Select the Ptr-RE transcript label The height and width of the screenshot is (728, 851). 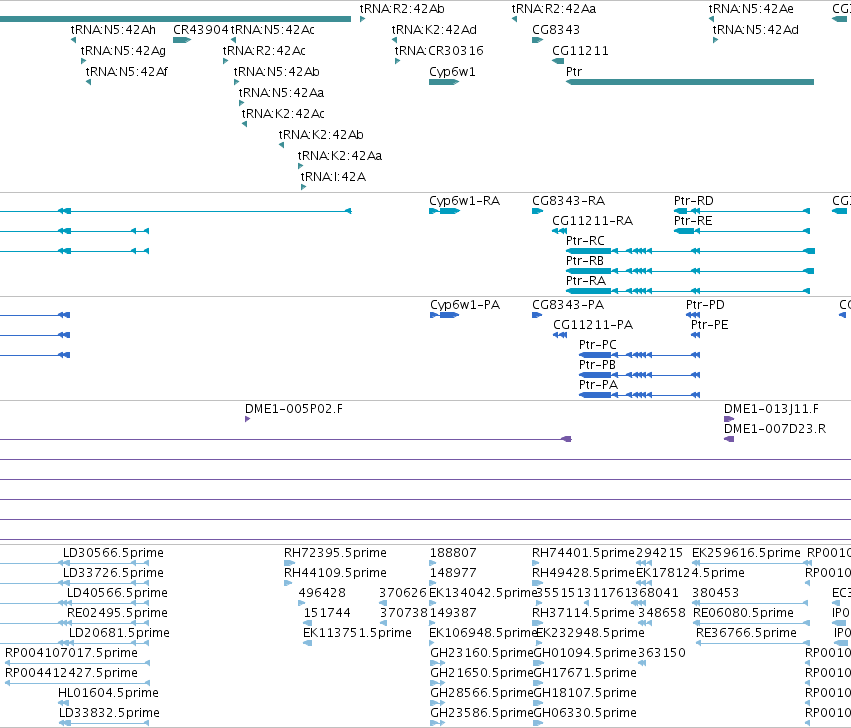[x=693, y=221]
